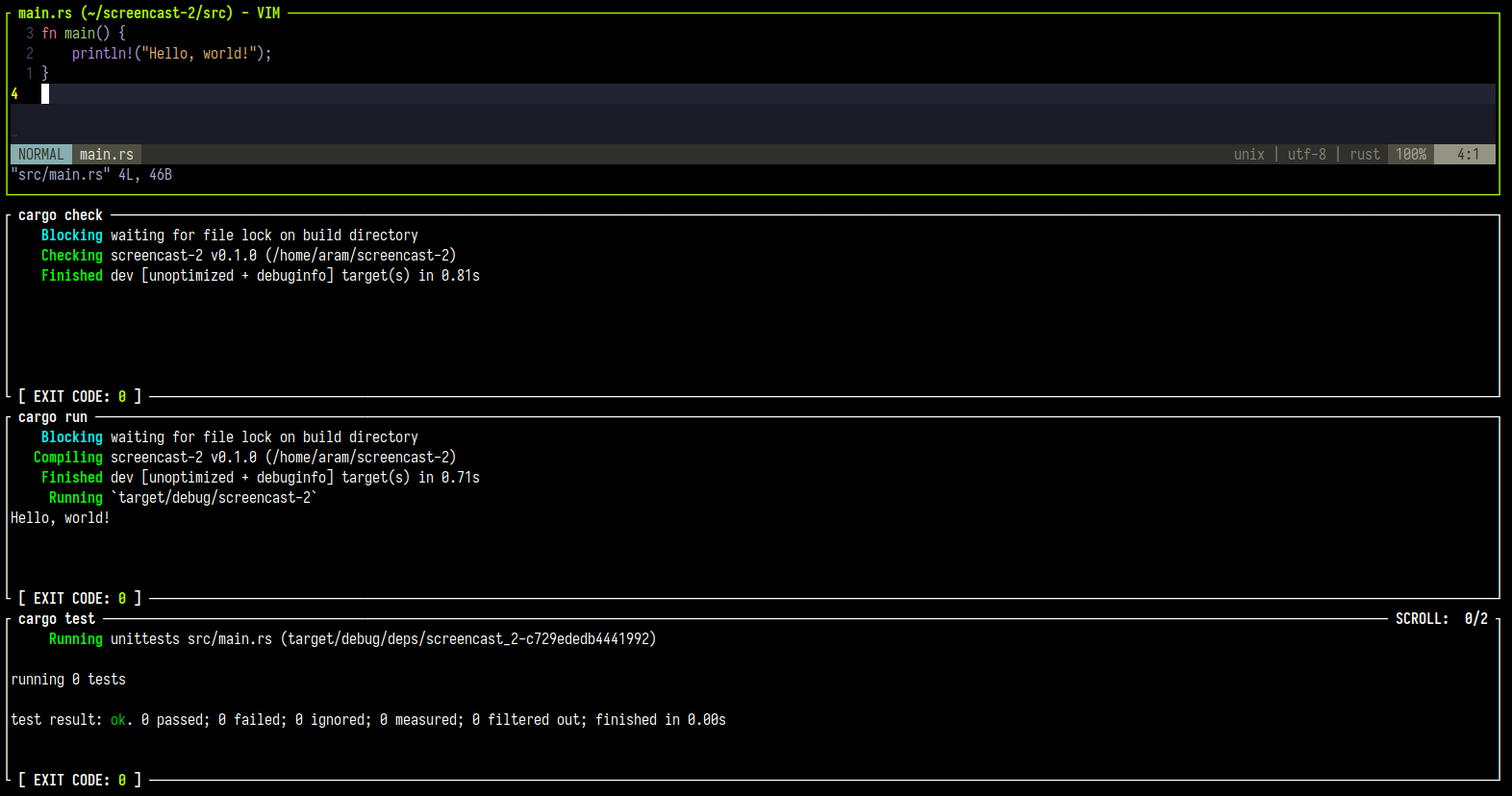The height and width of the screenshot is (796, 1512).
Task: Place cursor on 'fn main() {' line
Action: pos(84,34)
